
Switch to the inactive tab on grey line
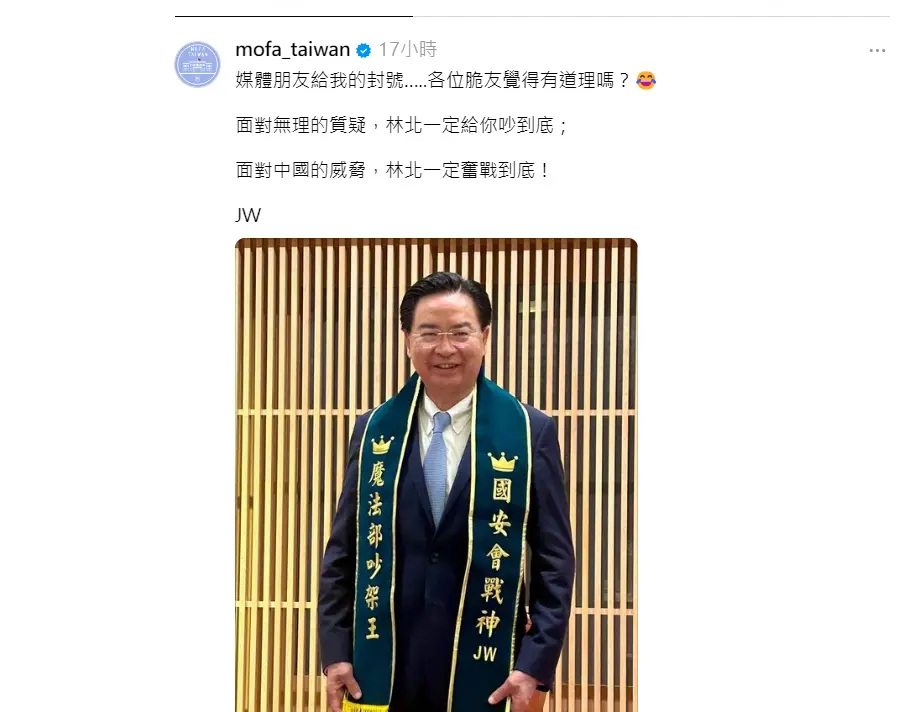pos(651,16)
